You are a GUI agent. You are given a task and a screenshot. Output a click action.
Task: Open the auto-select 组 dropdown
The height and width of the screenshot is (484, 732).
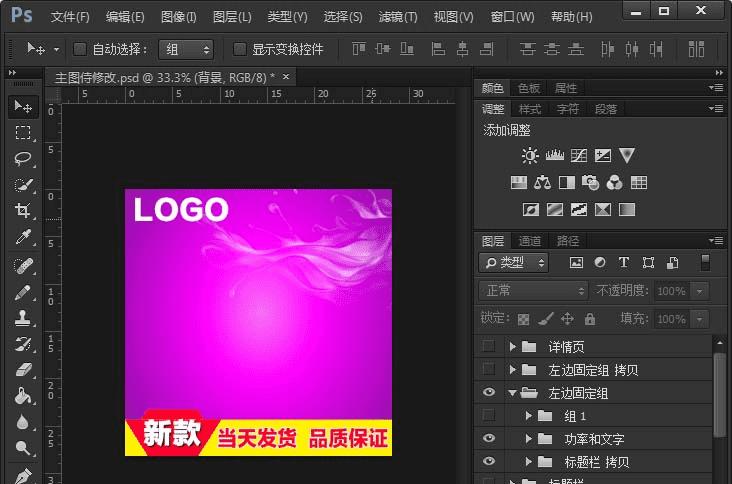pyautogui.click(x=186, y=49)
